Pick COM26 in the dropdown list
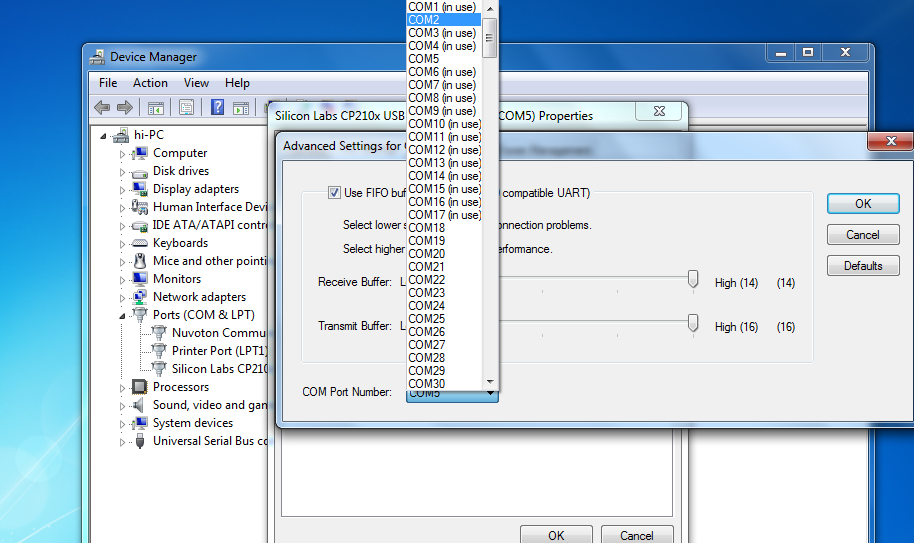Viewport: 914px width, 543px height. tap(444, 332)
